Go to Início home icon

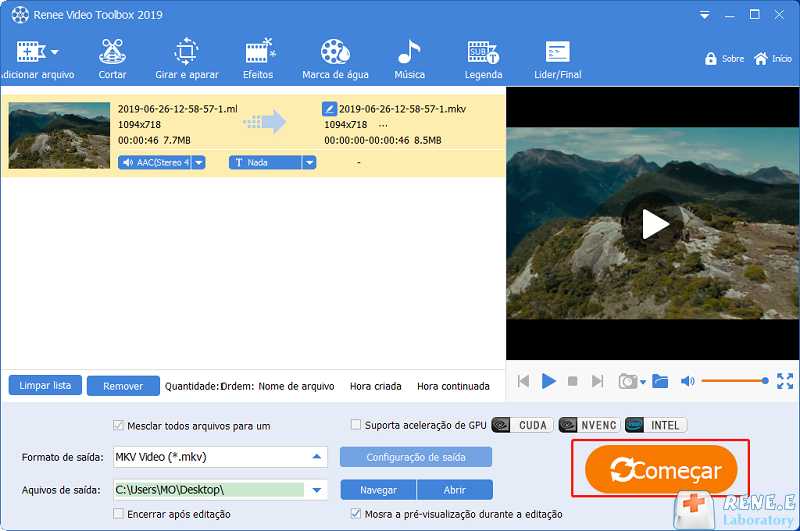[x=761, y=59]
